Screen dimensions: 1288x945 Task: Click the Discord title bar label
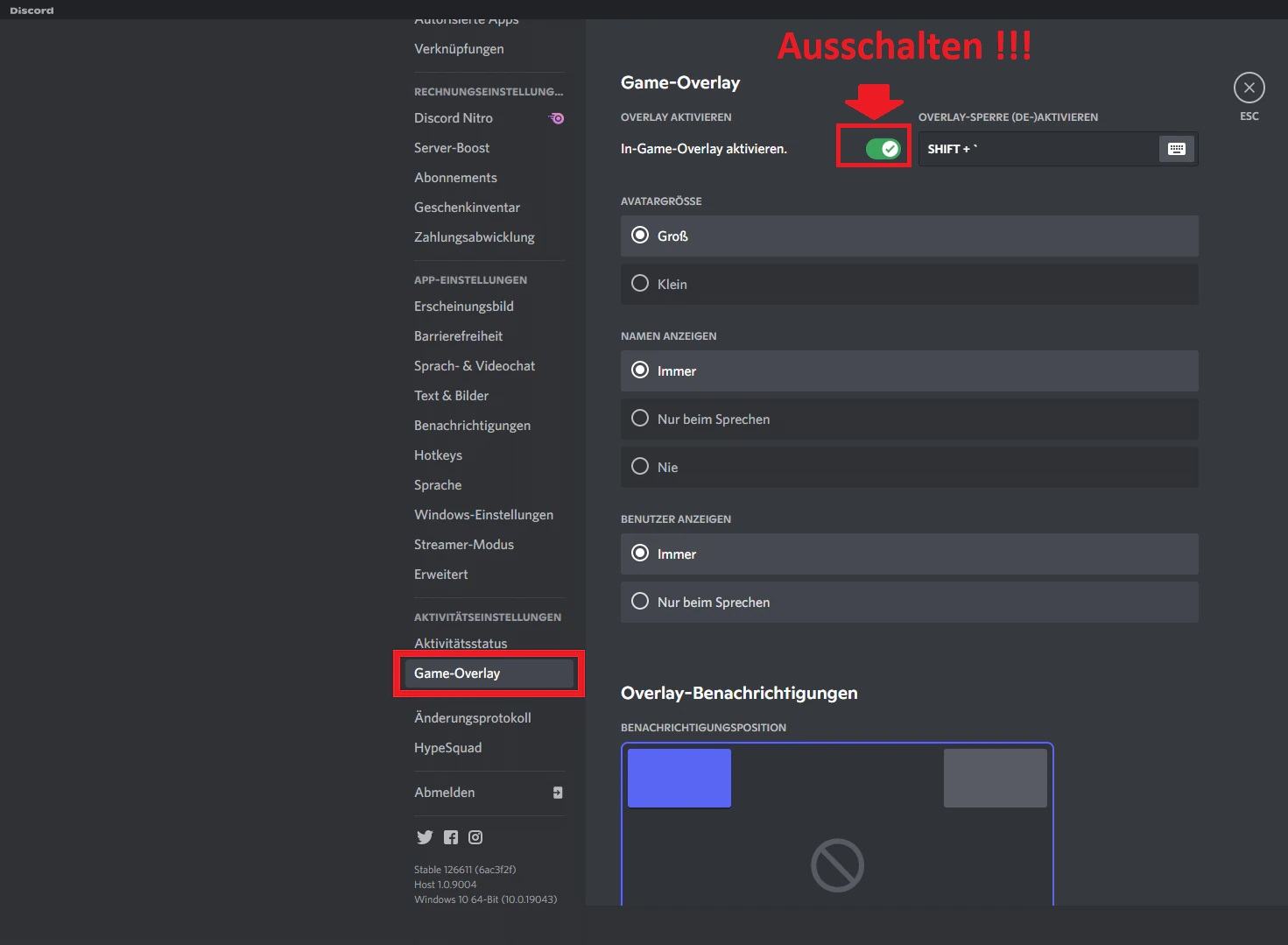point(32,11)
